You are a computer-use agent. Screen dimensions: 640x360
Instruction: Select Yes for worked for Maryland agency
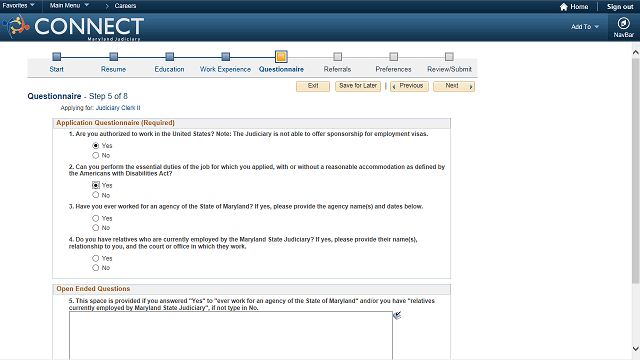click(96, 218)
